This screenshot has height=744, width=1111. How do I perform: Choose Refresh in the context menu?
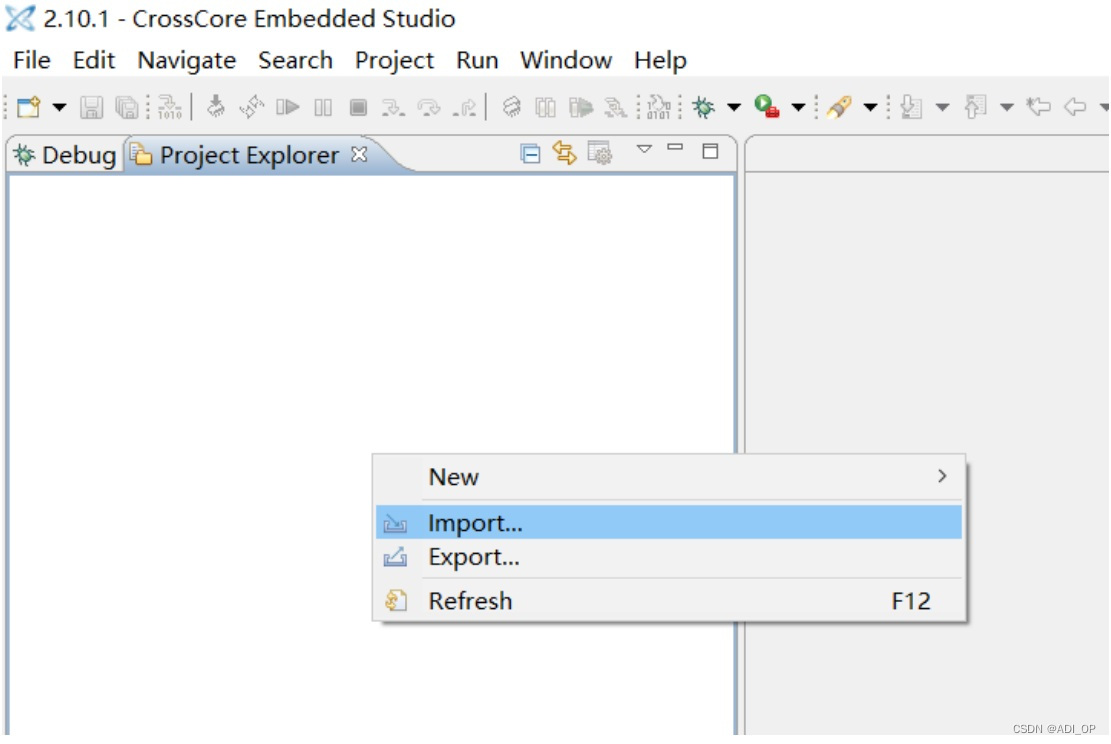click(x=669, y=601)
